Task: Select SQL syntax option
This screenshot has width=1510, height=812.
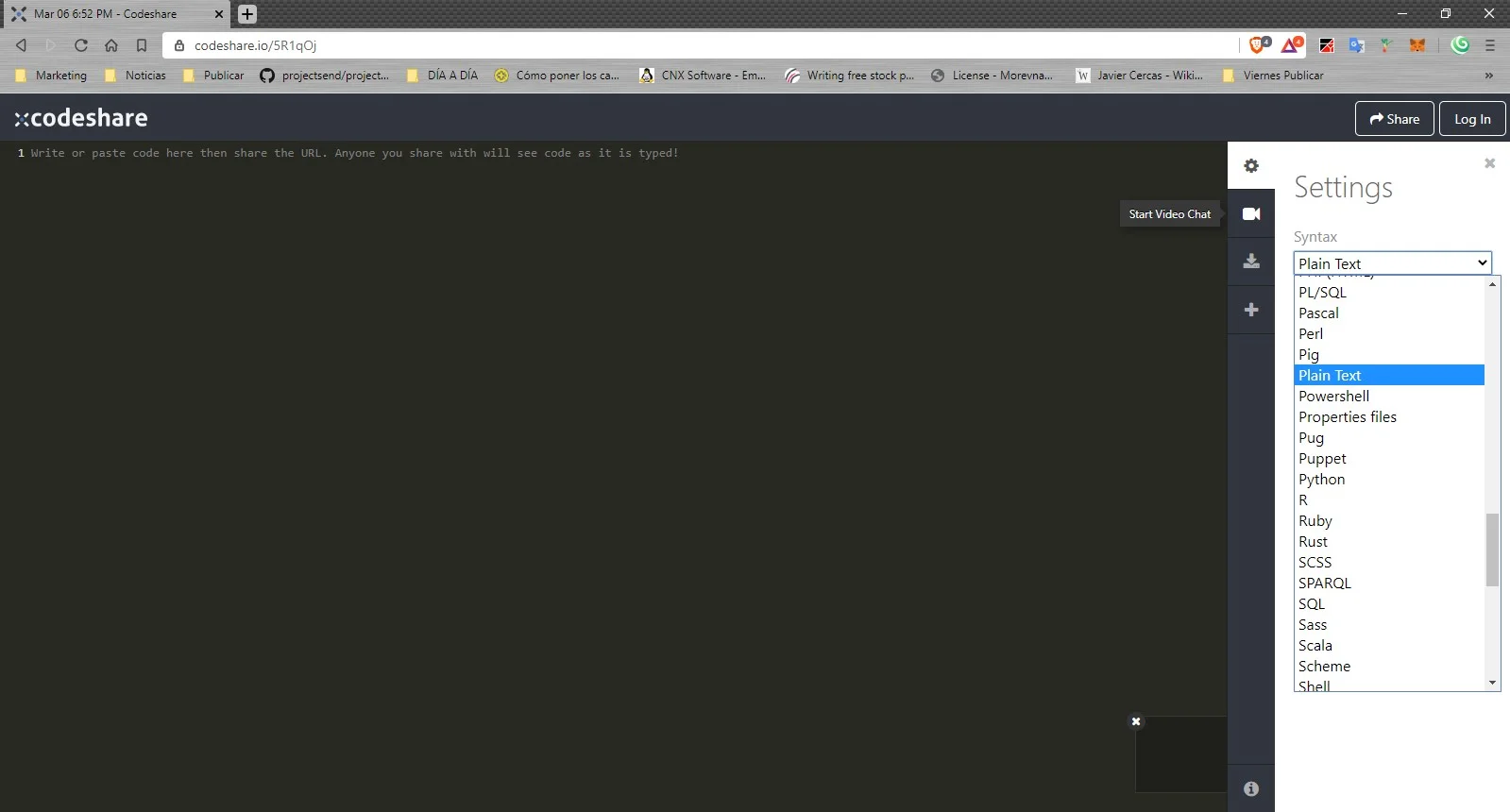Action: click(x=1389, y=604)
